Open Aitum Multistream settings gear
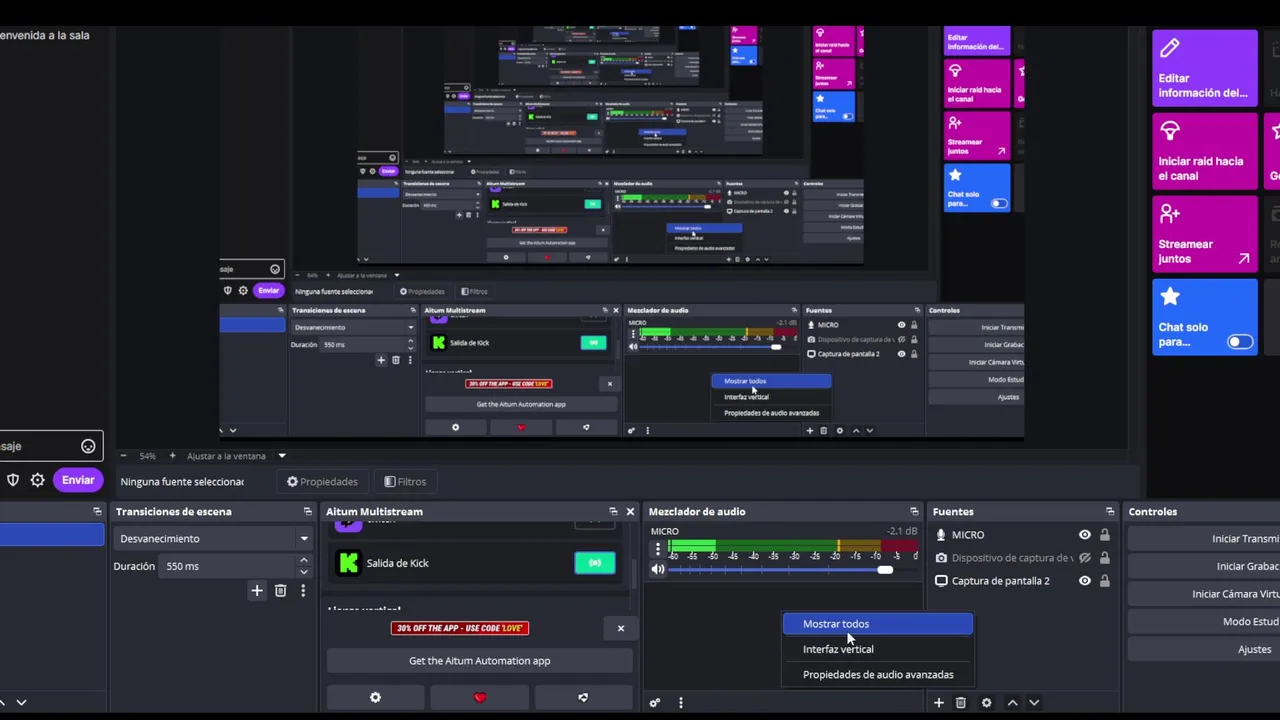Viewport: 1280px width, 720px height. [x=375, y=698]
